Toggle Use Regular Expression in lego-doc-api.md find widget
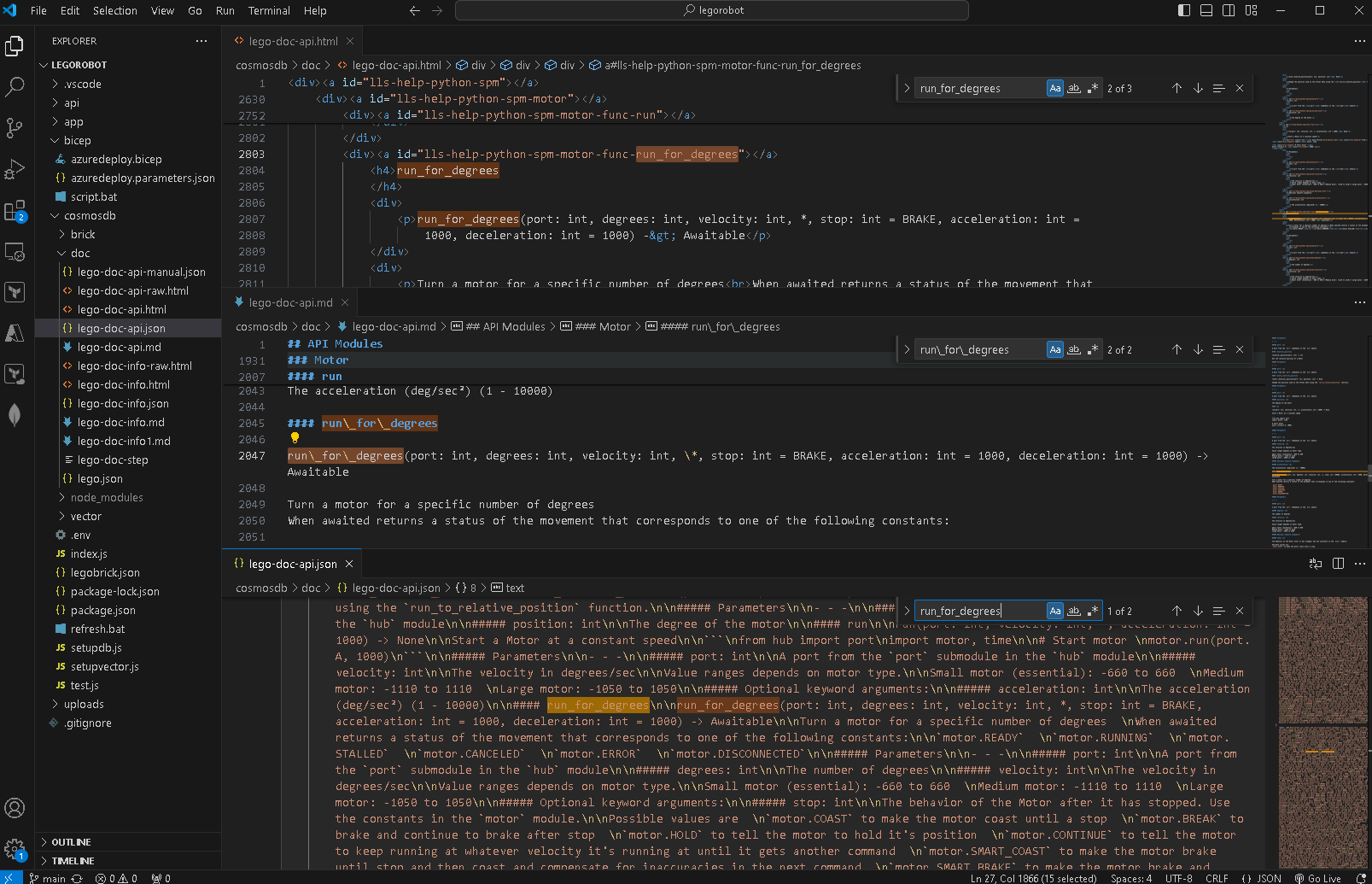Screen dimensions: 1372x884 [1093, 349]
